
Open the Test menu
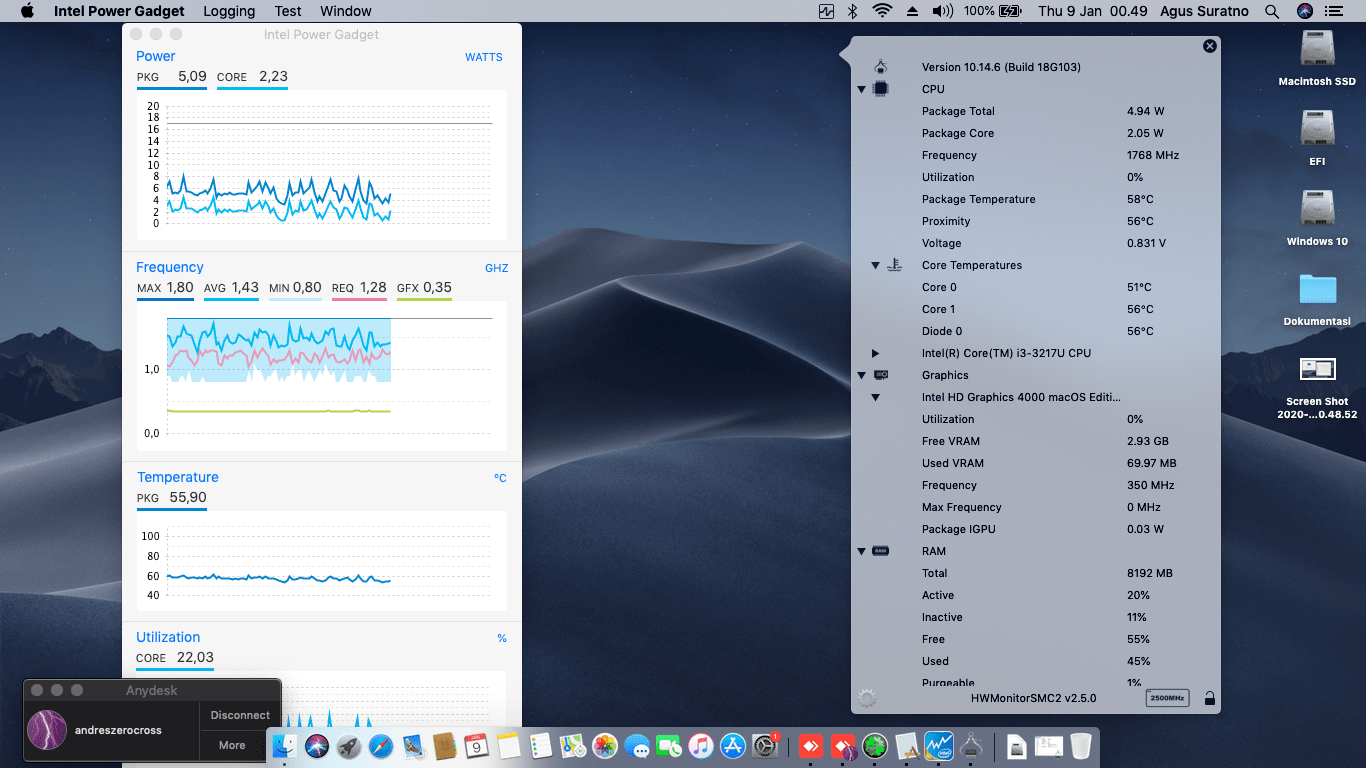pyautogui.click(x=288, y=11)
